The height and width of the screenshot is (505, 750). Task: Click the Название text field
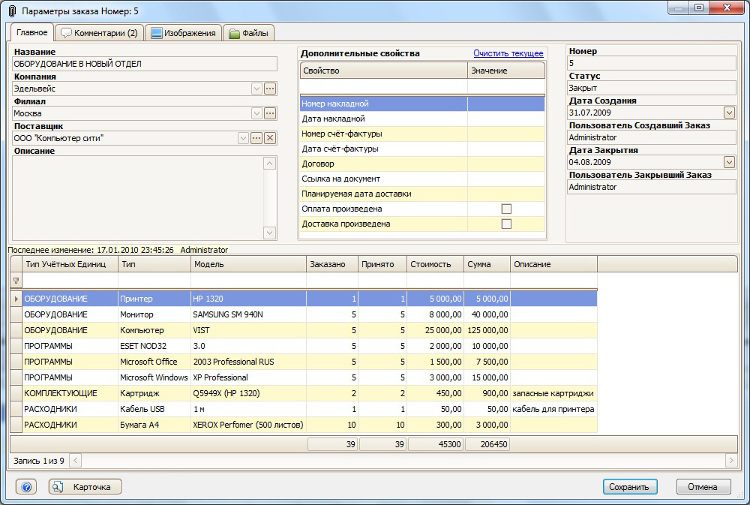(144, 64)
